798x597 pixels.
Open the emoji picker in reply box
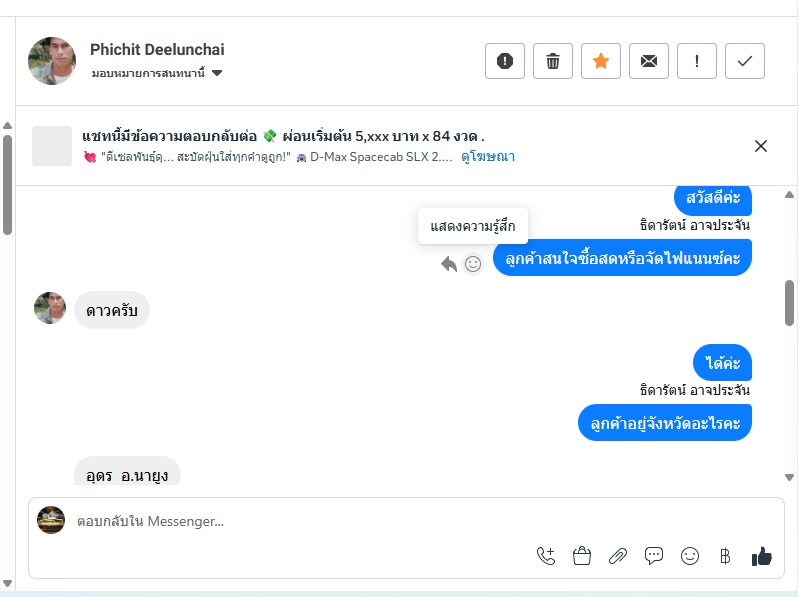(690, 556)
